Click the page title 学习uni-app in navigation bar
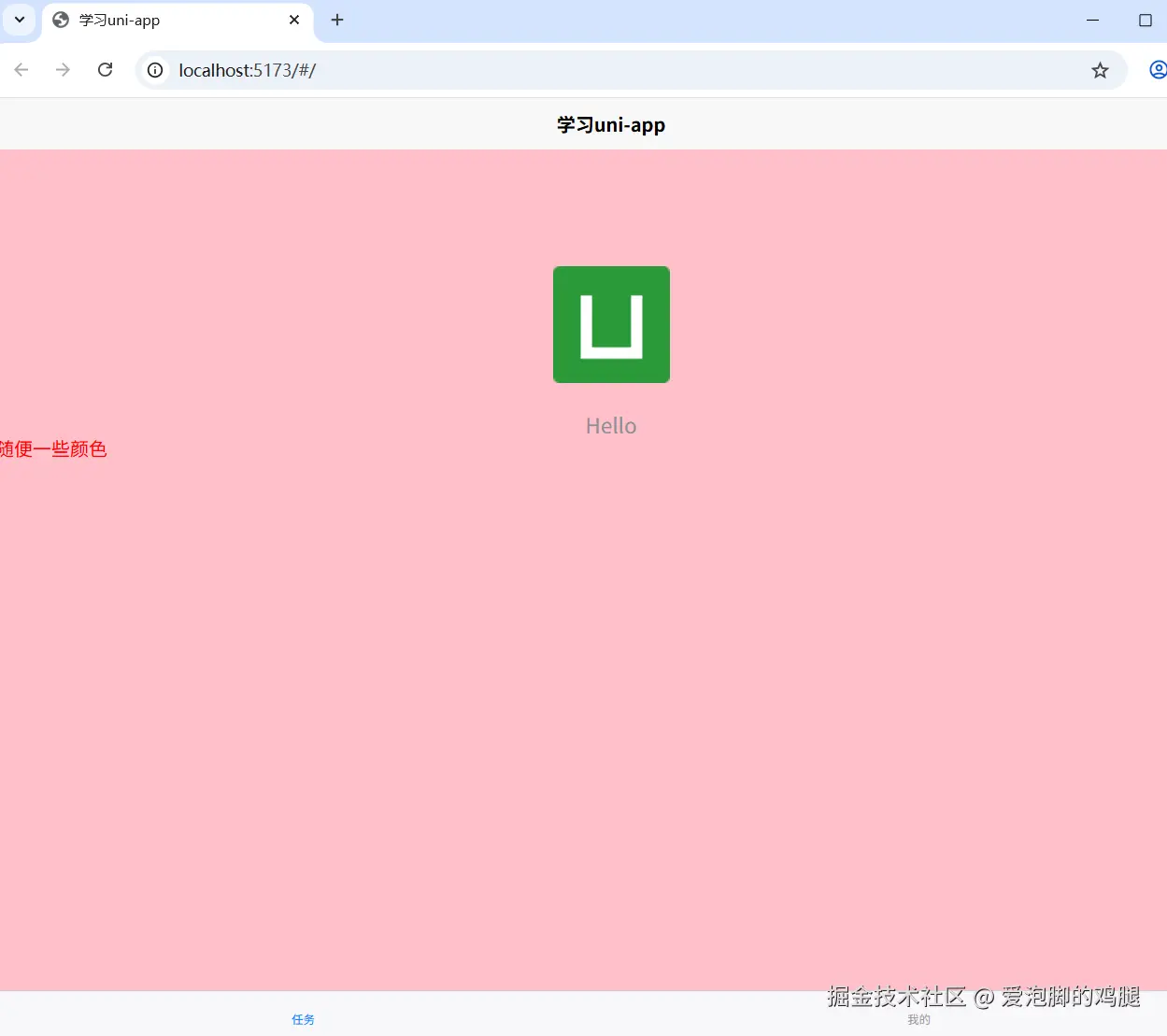1167x1036 pixels. [x=611, y=125]
